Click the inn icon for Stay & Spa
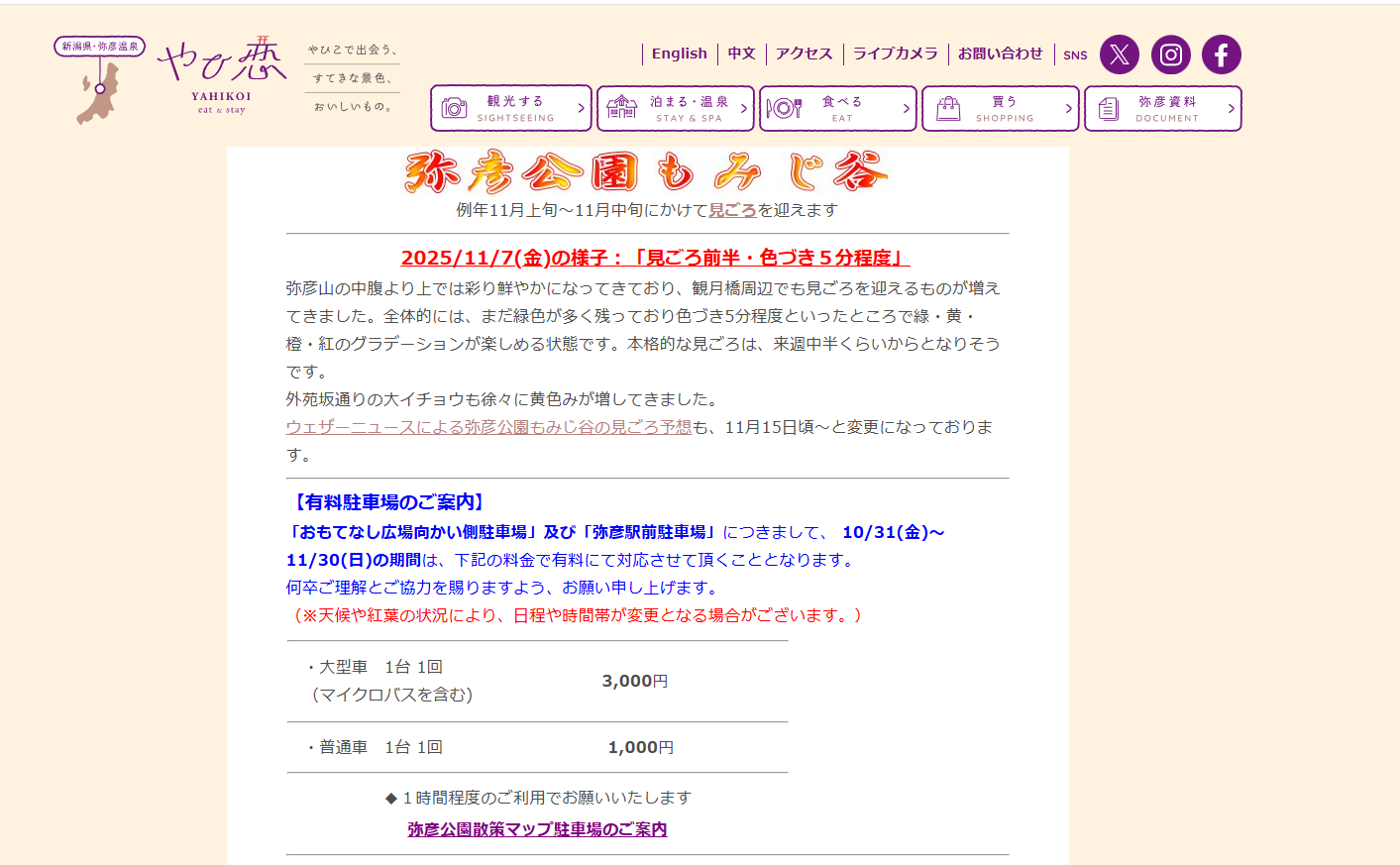This screenshot has width=1400, height=865. tap(621, 108)
